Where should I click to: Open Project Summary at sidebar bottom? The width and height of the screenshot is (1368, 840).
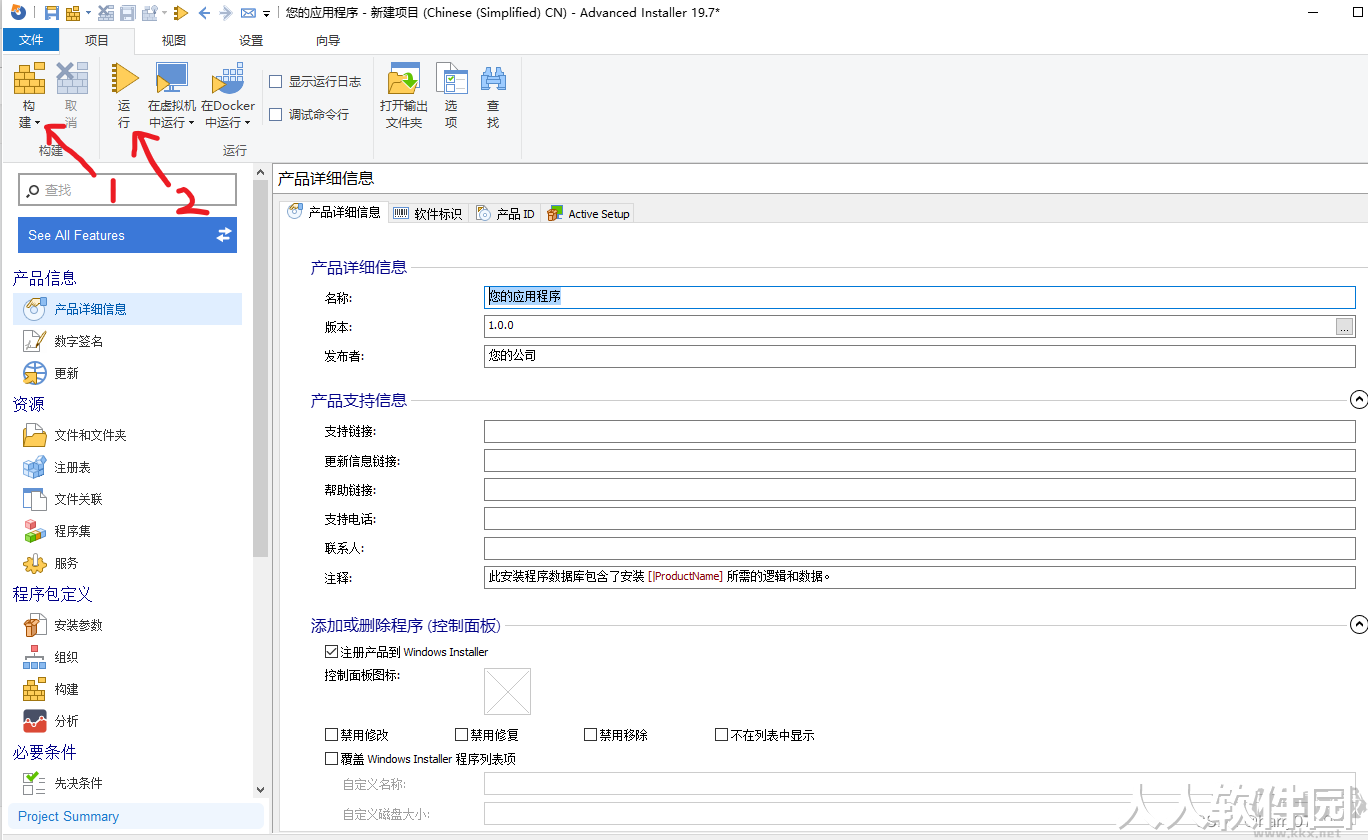point(135,816)
